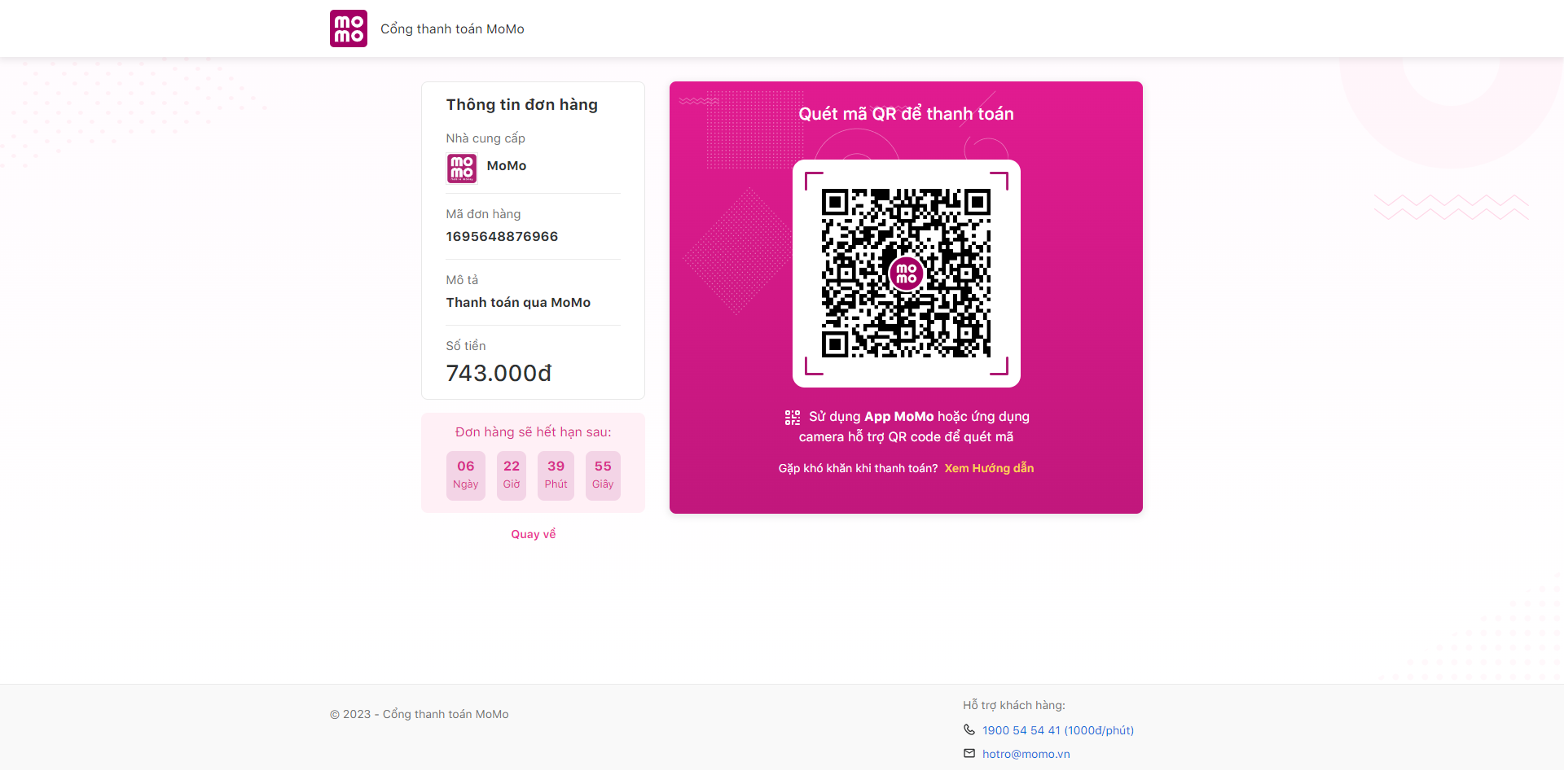The height and width of the screenshot is (784, 1564).
Task: Select order code 1695648876966
Action: 502,236
